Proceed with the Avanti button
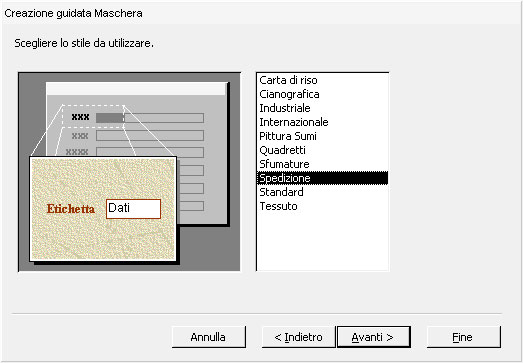 [374, 337]
